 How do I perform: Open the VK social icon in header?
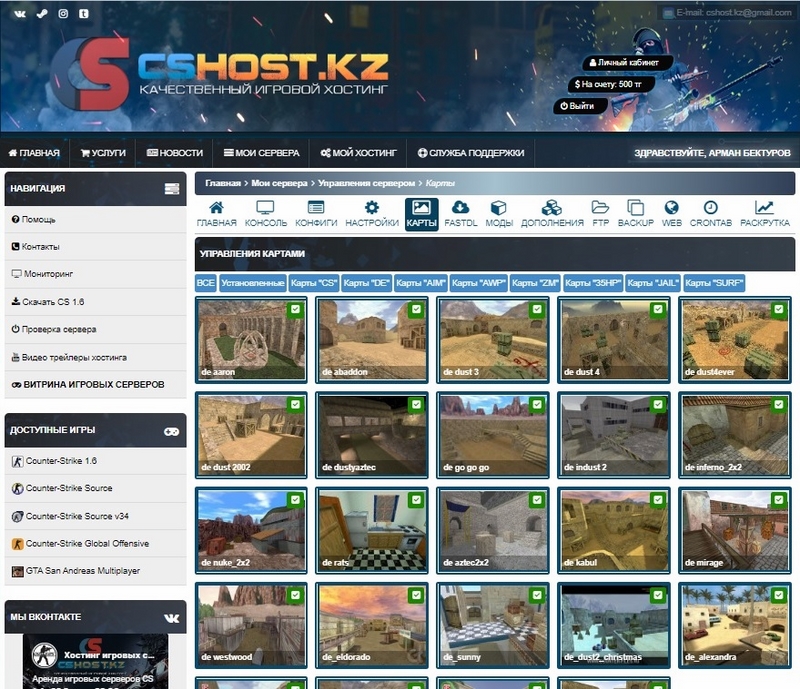(20, 14)
